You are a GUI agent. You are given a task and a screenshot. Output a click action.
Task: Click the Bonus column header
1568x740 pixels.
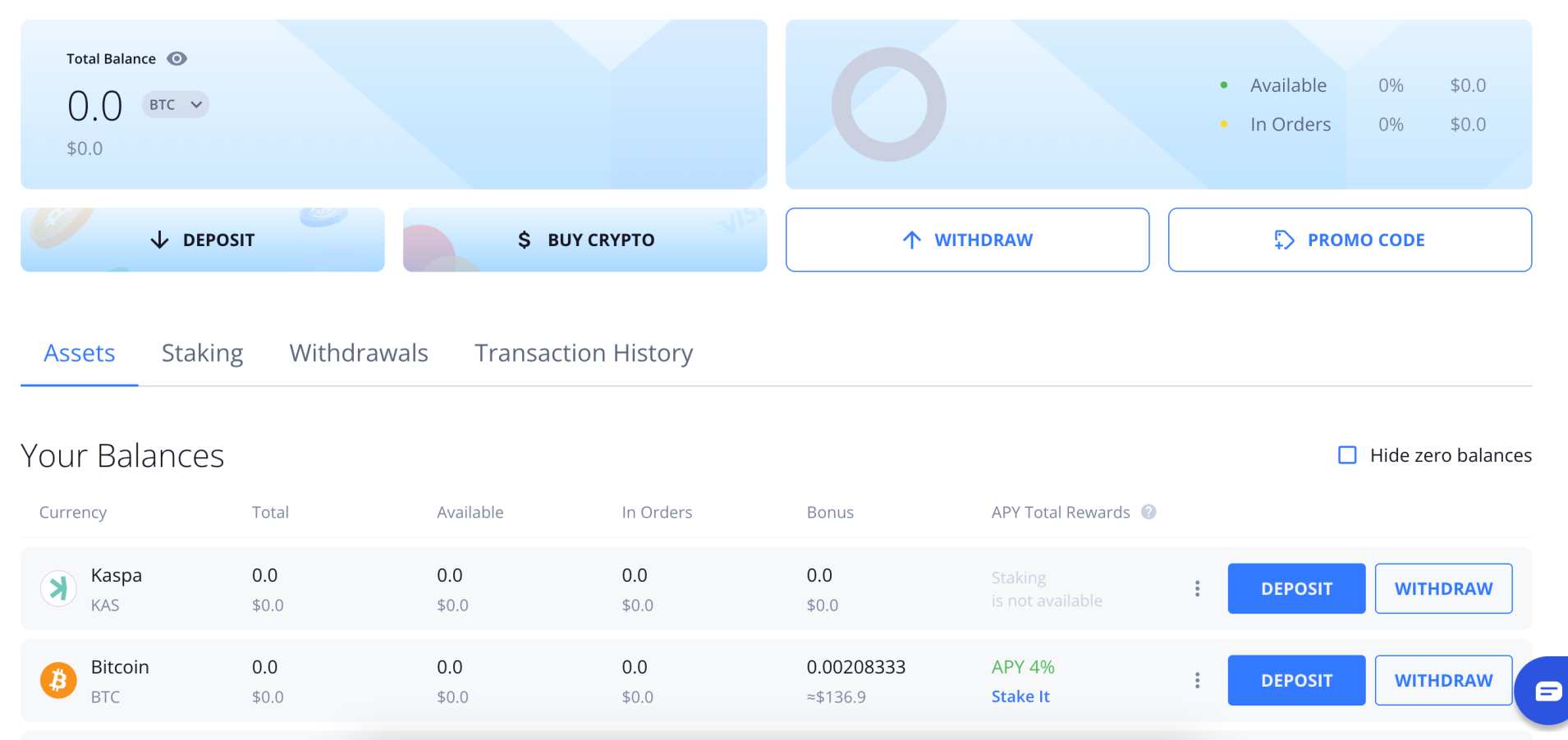(830, 512)
